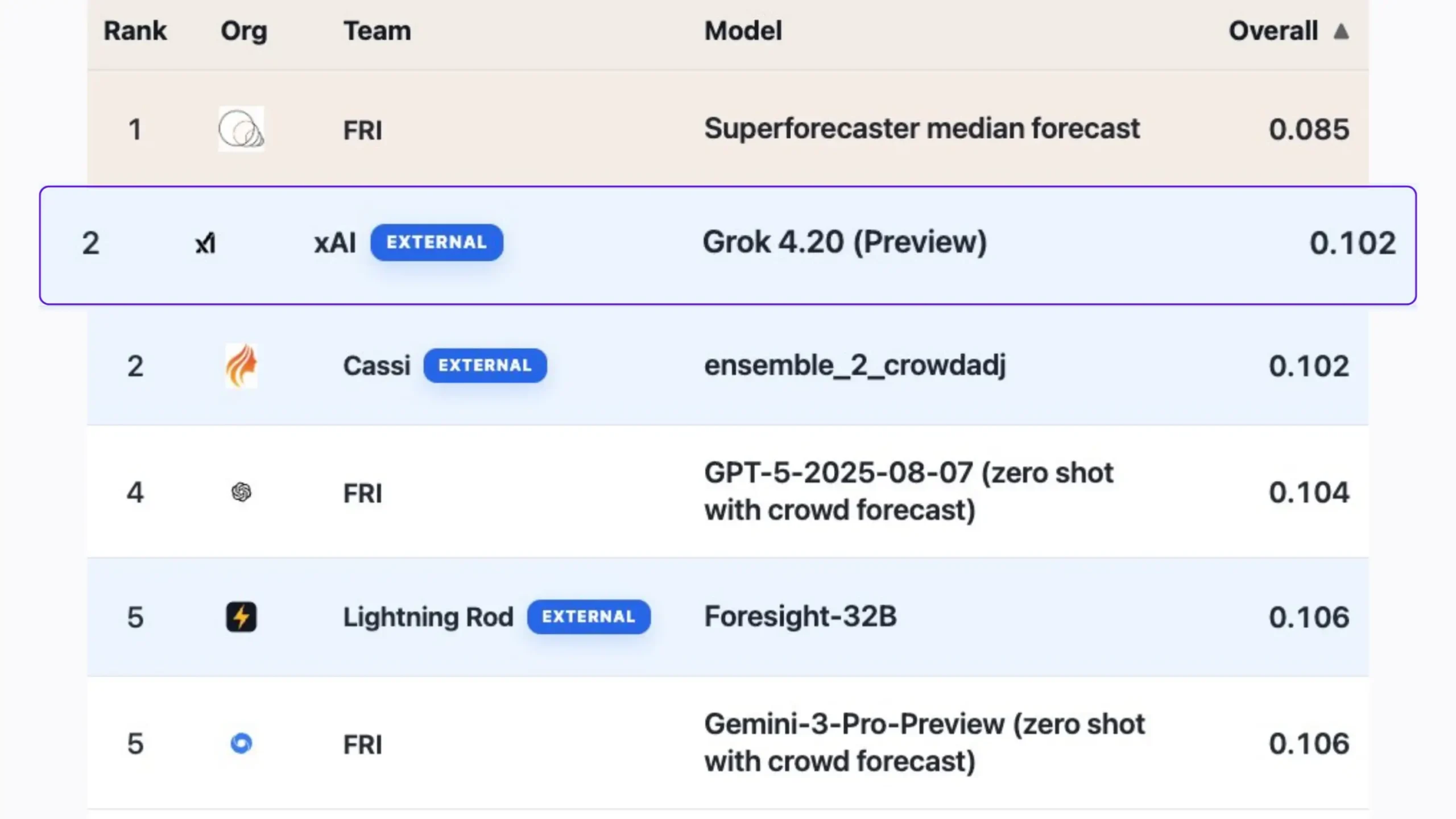Select the xAI logo next to Grok 4.20
Screen dimensions: 1456x819
(x=205, y=243)
